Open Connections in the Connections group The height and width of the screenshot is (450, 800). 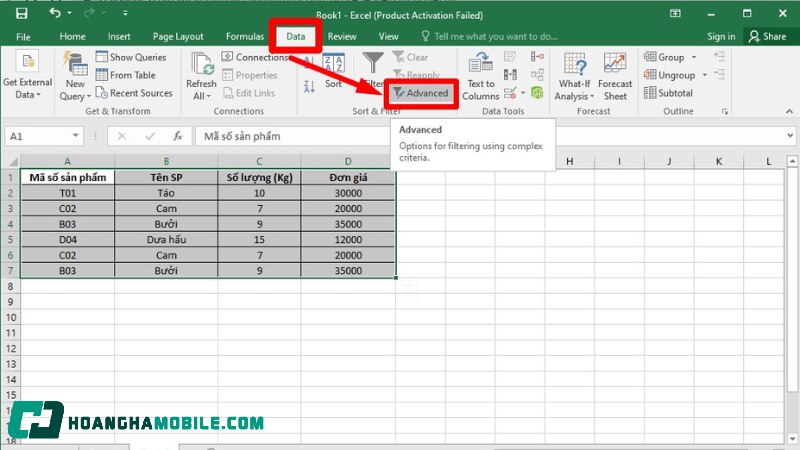[x=256, y=57]
